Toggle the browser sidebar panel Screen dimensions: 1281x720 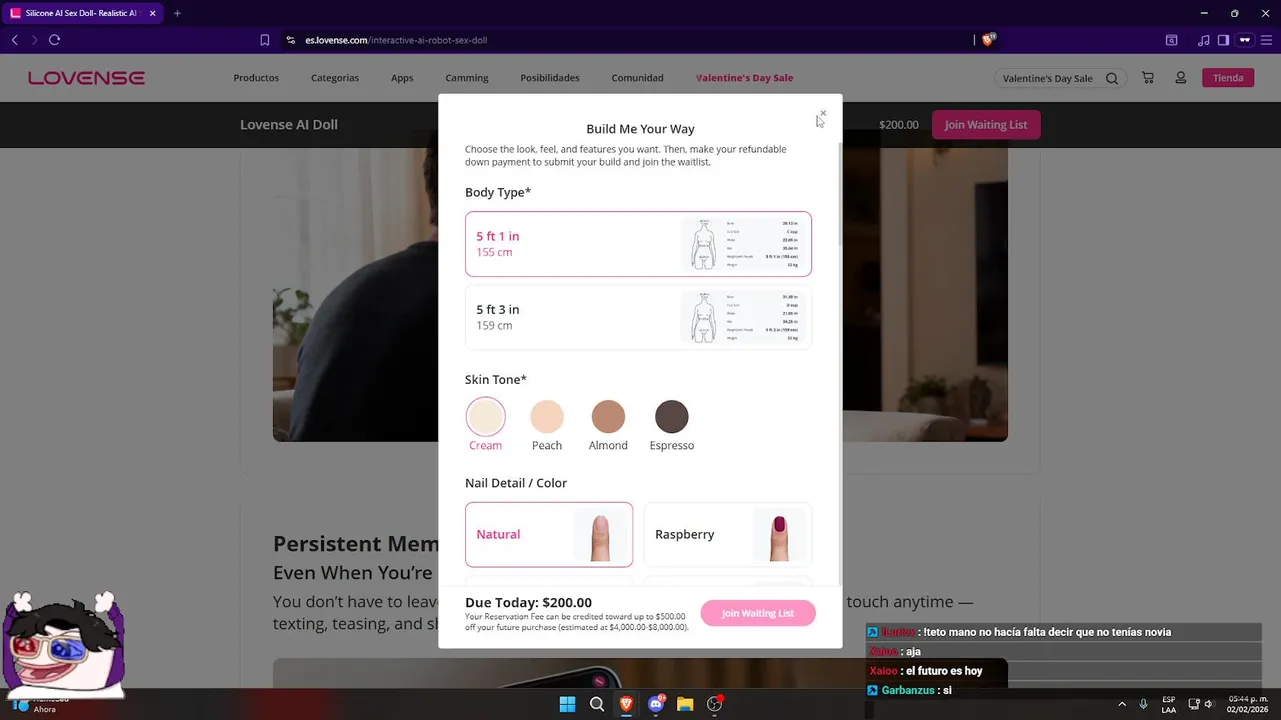[1223, 40]
